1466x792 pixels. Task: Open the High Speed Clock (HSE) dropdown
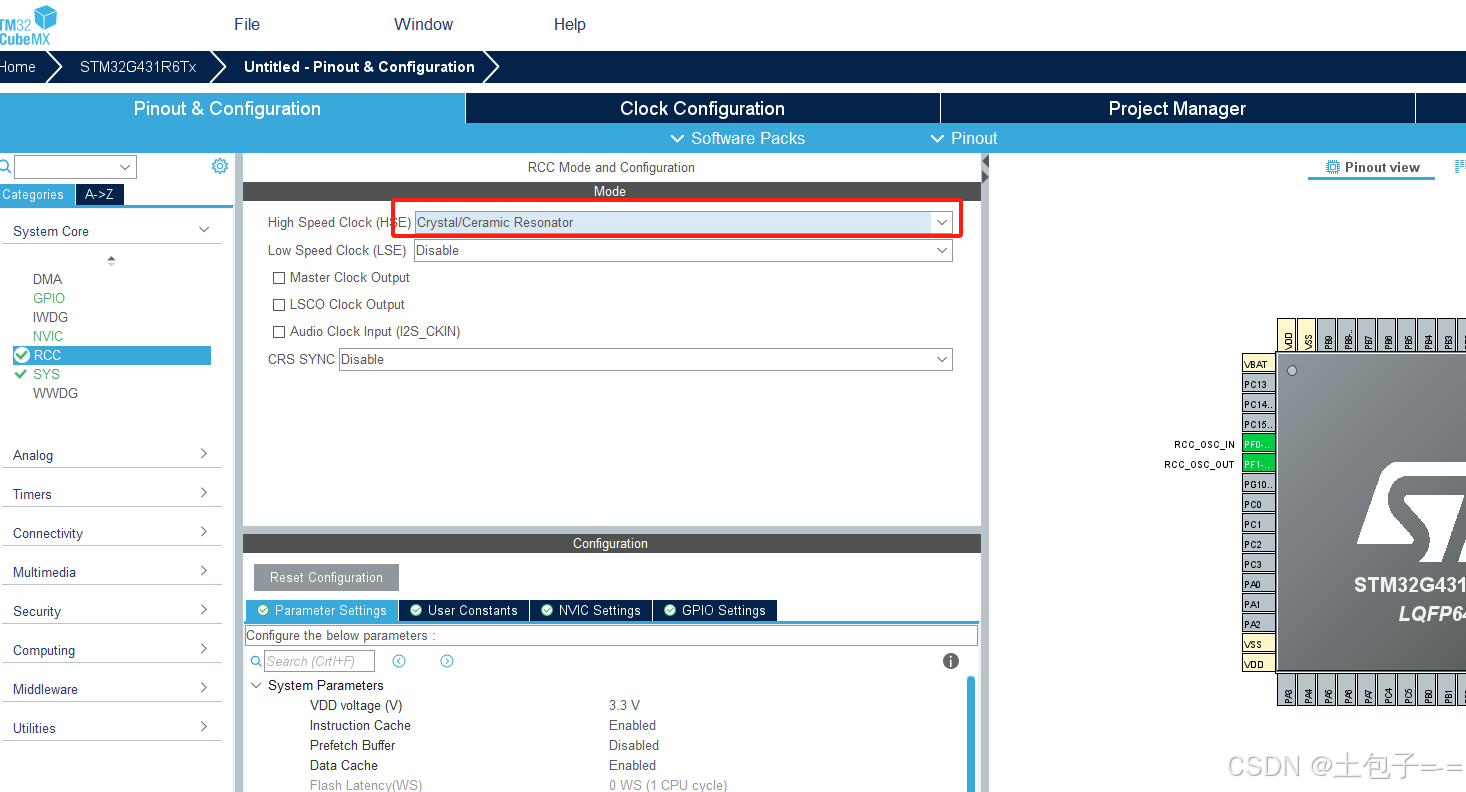point(683,222)
